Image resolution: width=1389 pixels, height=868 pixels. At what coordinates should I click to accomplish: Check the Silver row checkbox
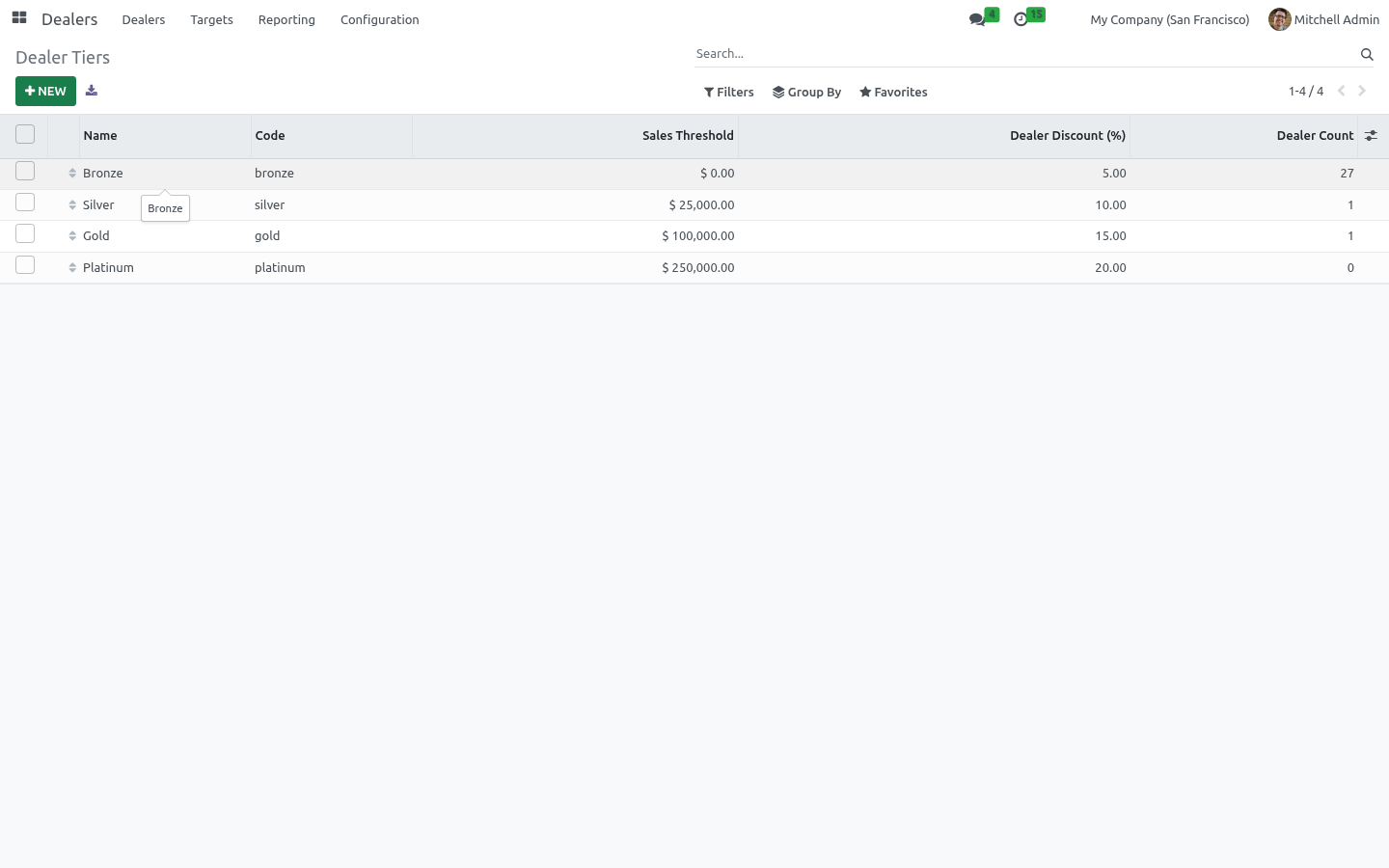25,203
